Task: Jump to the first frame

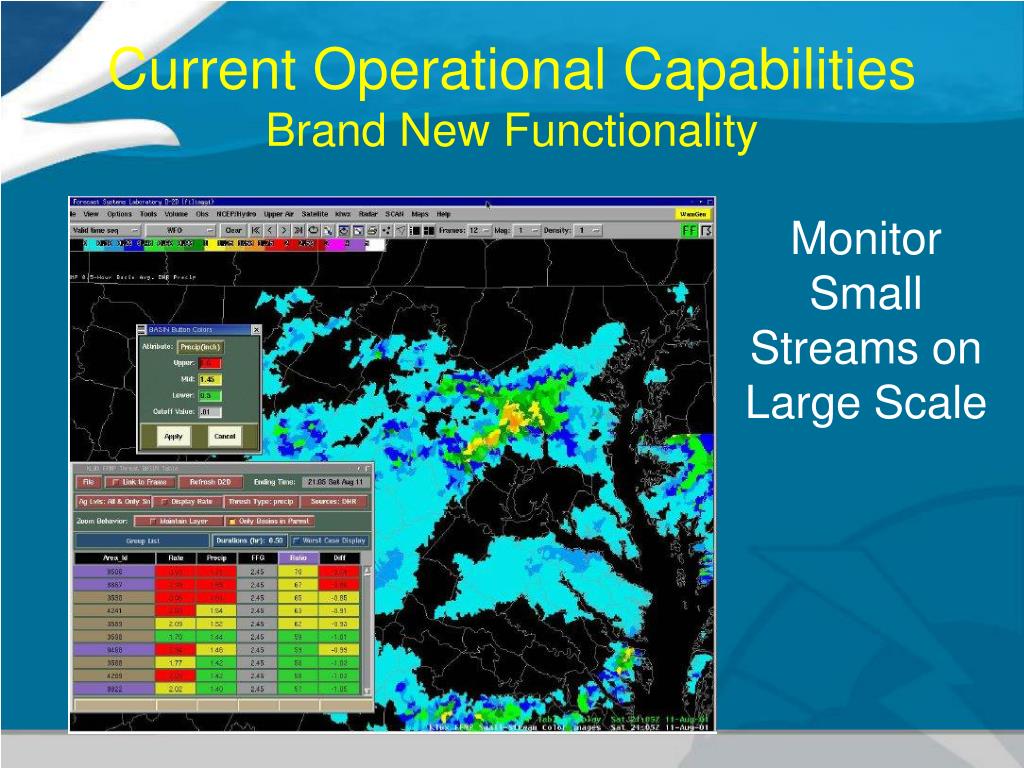Action: [255, 231]
